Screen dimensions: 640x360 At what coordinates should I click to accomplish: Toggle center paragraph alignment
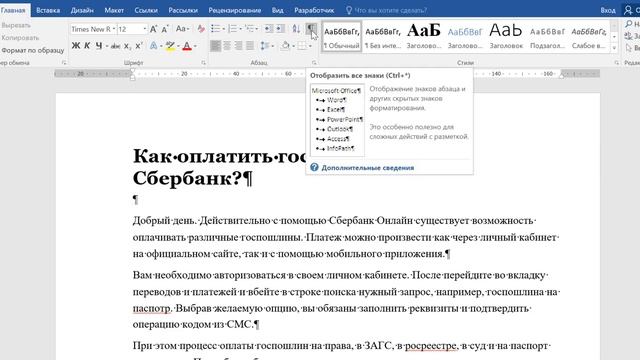pyautogui.click(x=227, y=46)
